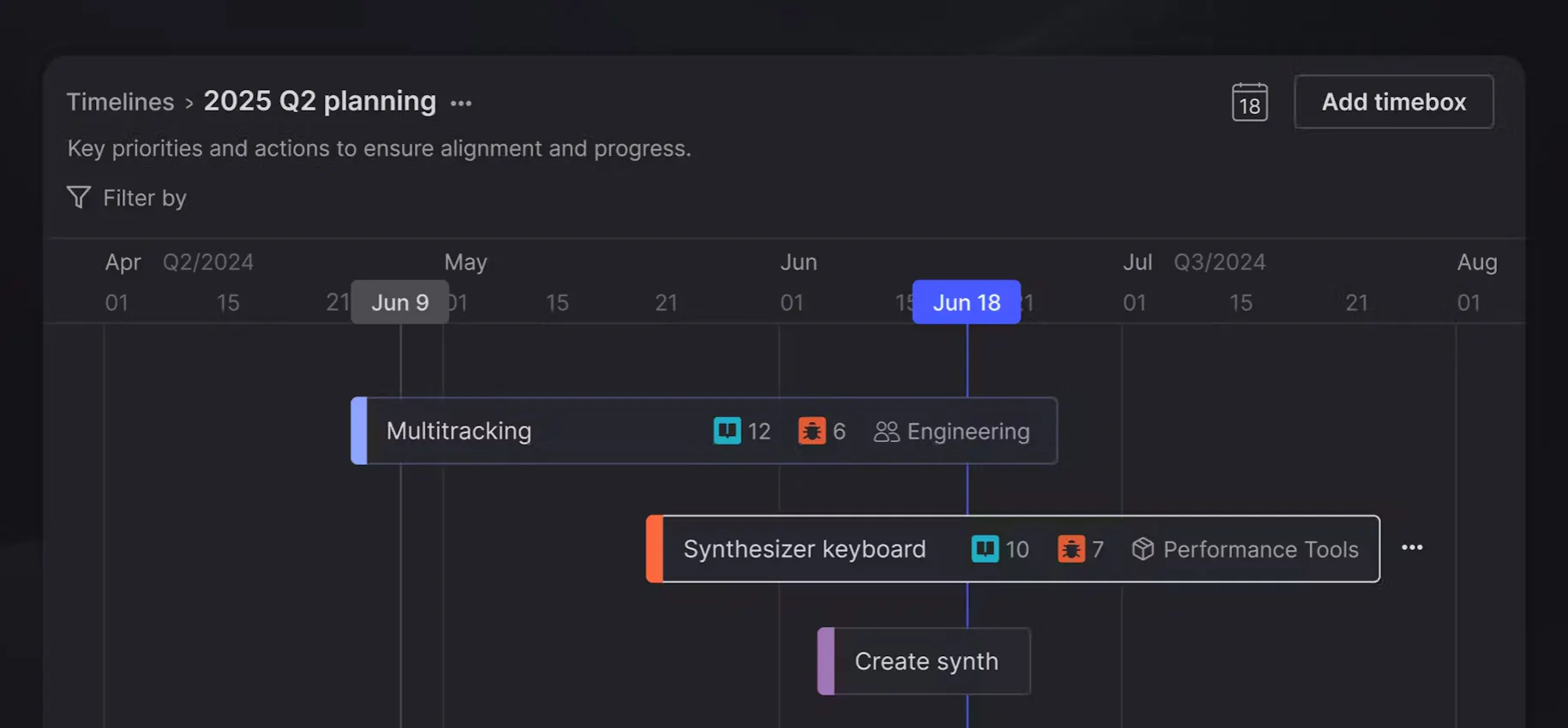Go to the Timelines breadcrumb
Viewport: 1568px width, 728px height.
120,102
